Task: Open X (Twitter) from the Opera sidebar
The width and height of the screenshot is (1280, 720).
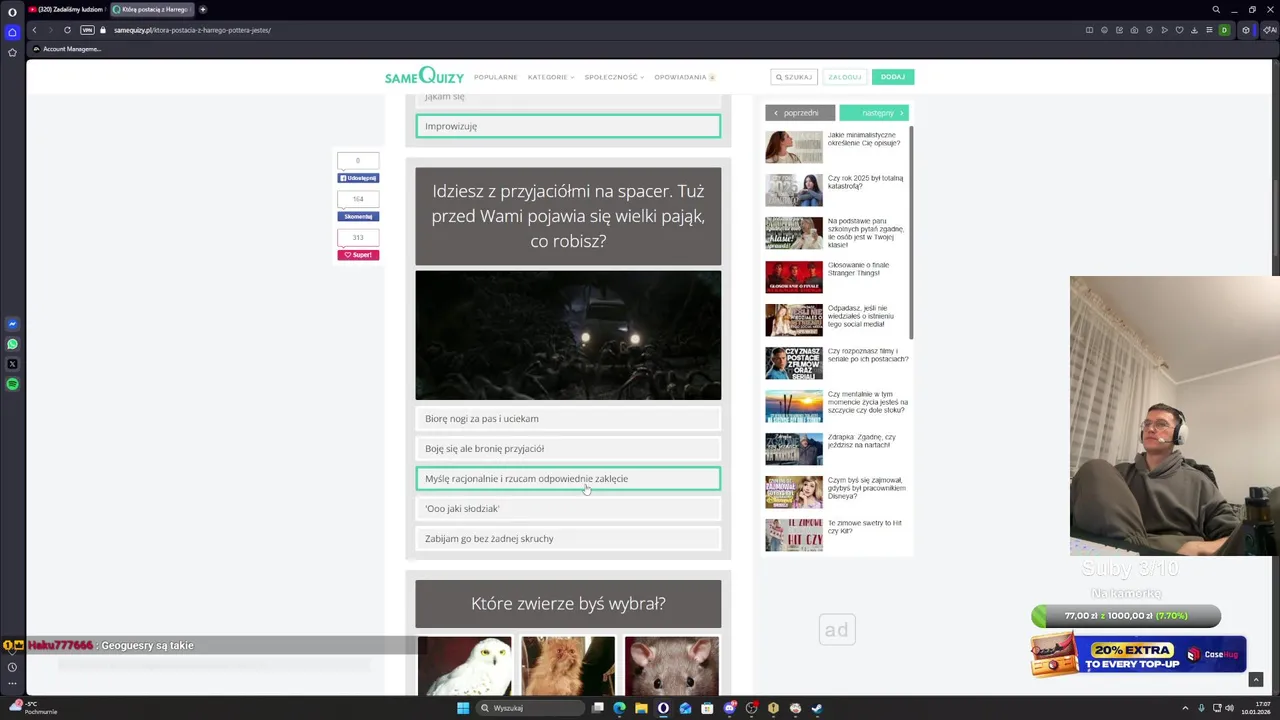Action: (12, 364)
